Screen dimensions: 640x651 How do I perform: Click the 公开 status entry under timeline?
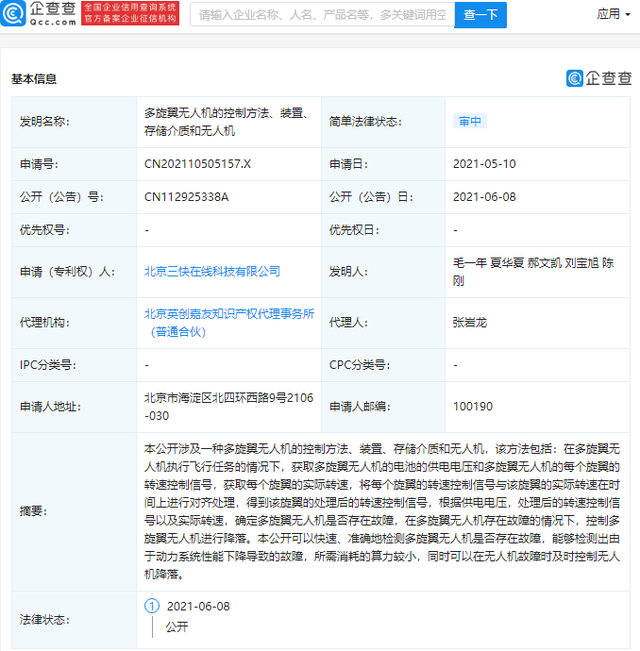(x=176, y=627)
